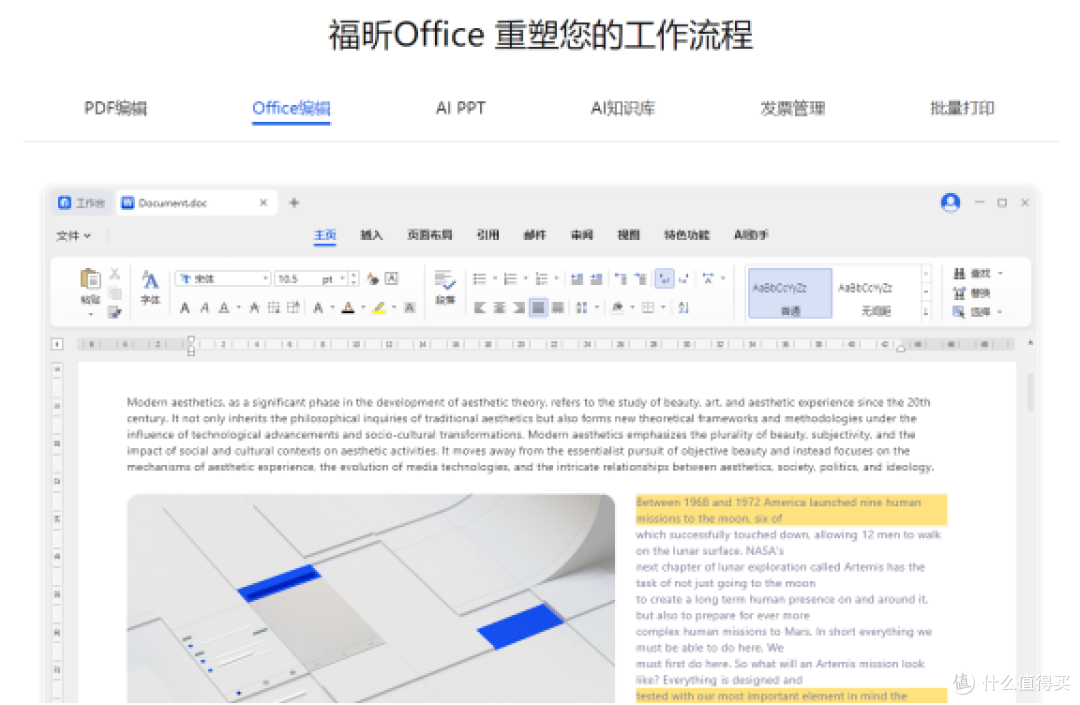
Task: Open the font name dropdown
Action: coord(265,279)
